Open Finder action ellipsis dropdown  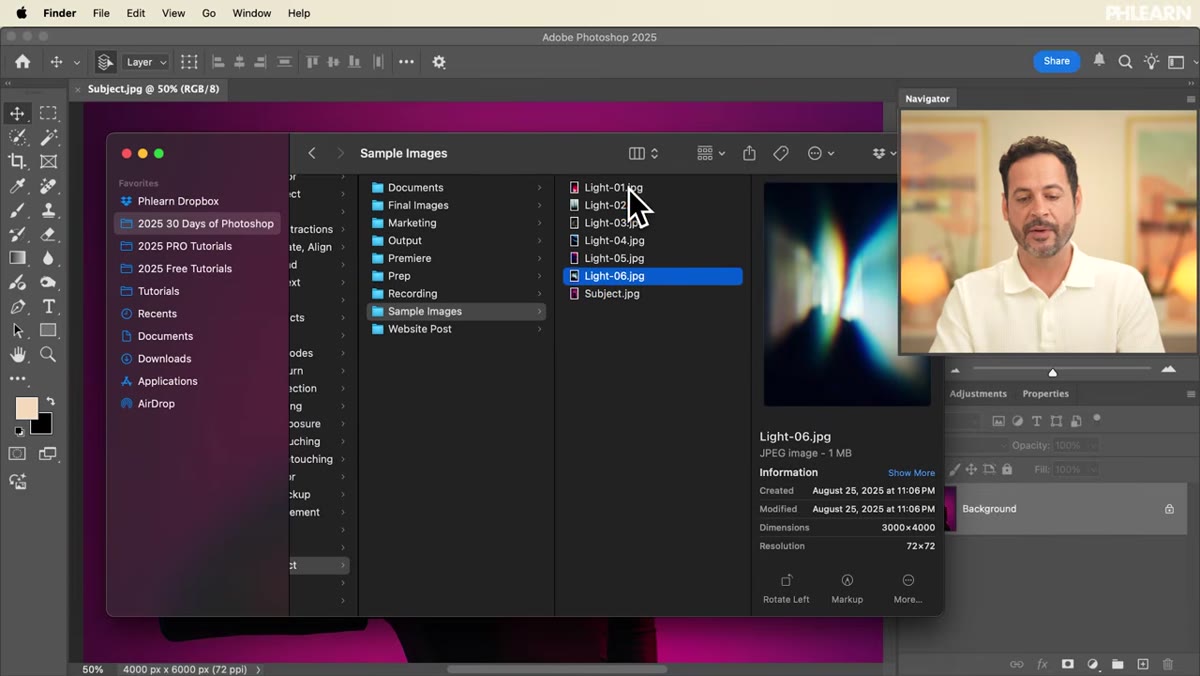pos(821,153)
